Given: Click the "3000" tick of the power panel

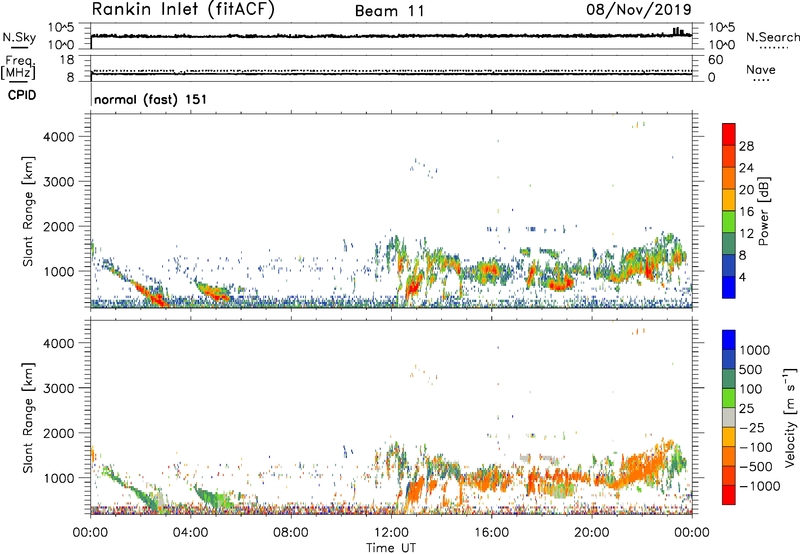Looking at the screenshot, I should (x=59, y=182).
